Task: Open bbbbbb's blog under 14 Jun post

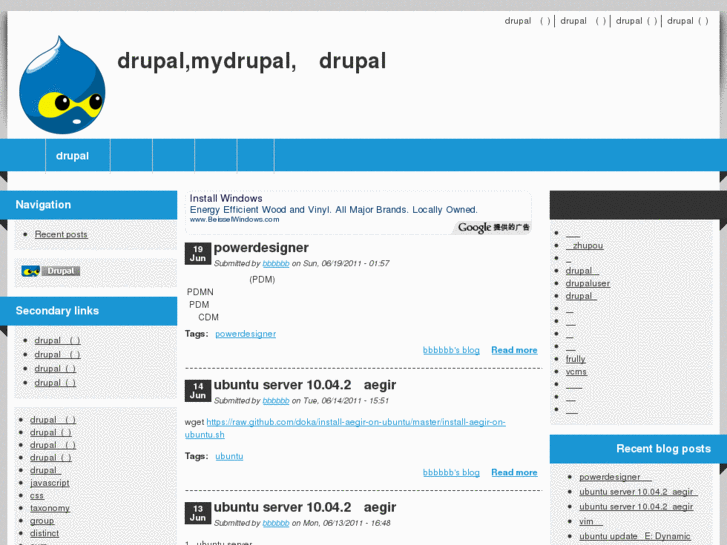Action: 451,473
